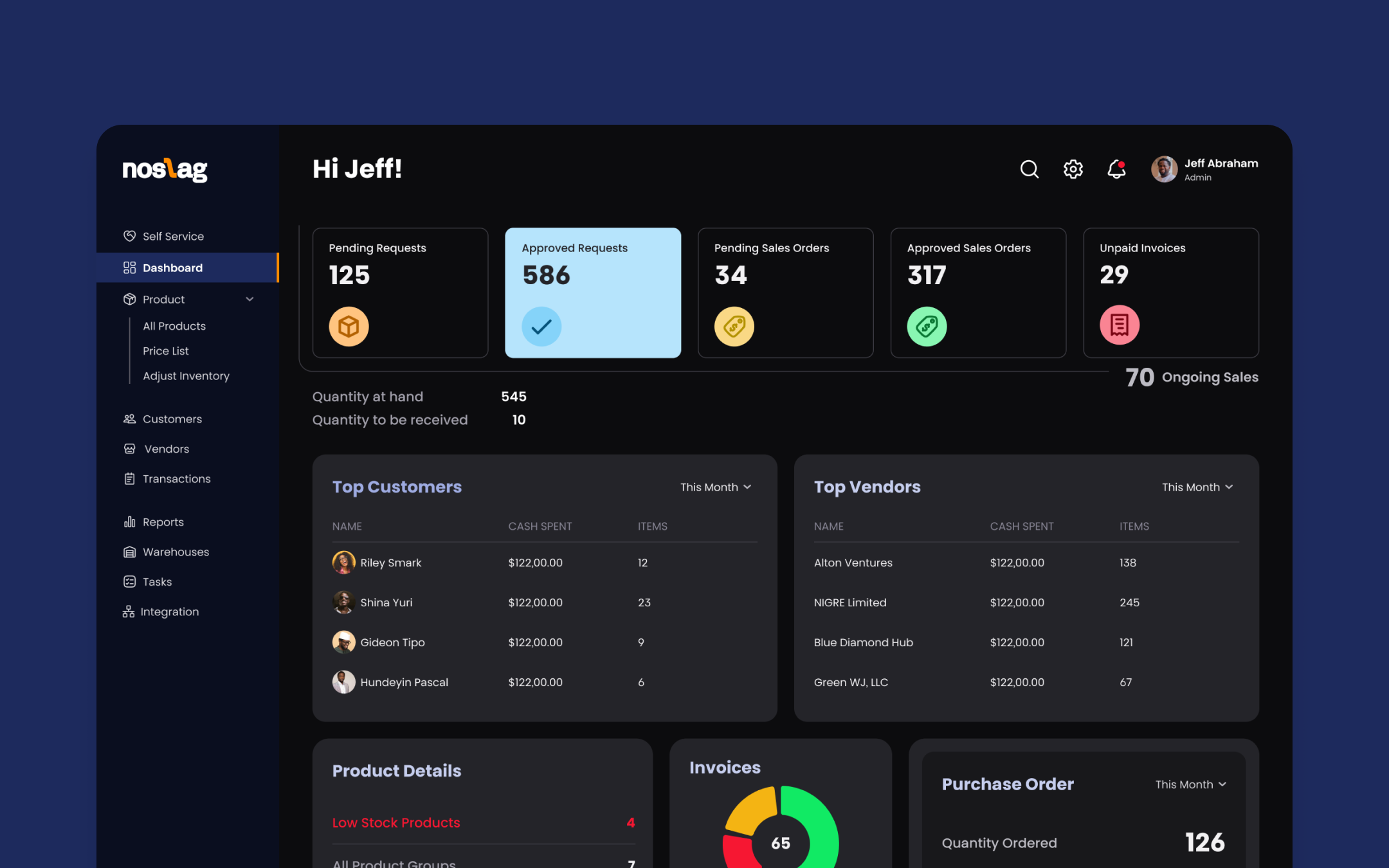Click the Blue Diamond Hub vendor name
Image resolution: width=1389 pixels, height=868 pixels.
[x=863, y=642]
